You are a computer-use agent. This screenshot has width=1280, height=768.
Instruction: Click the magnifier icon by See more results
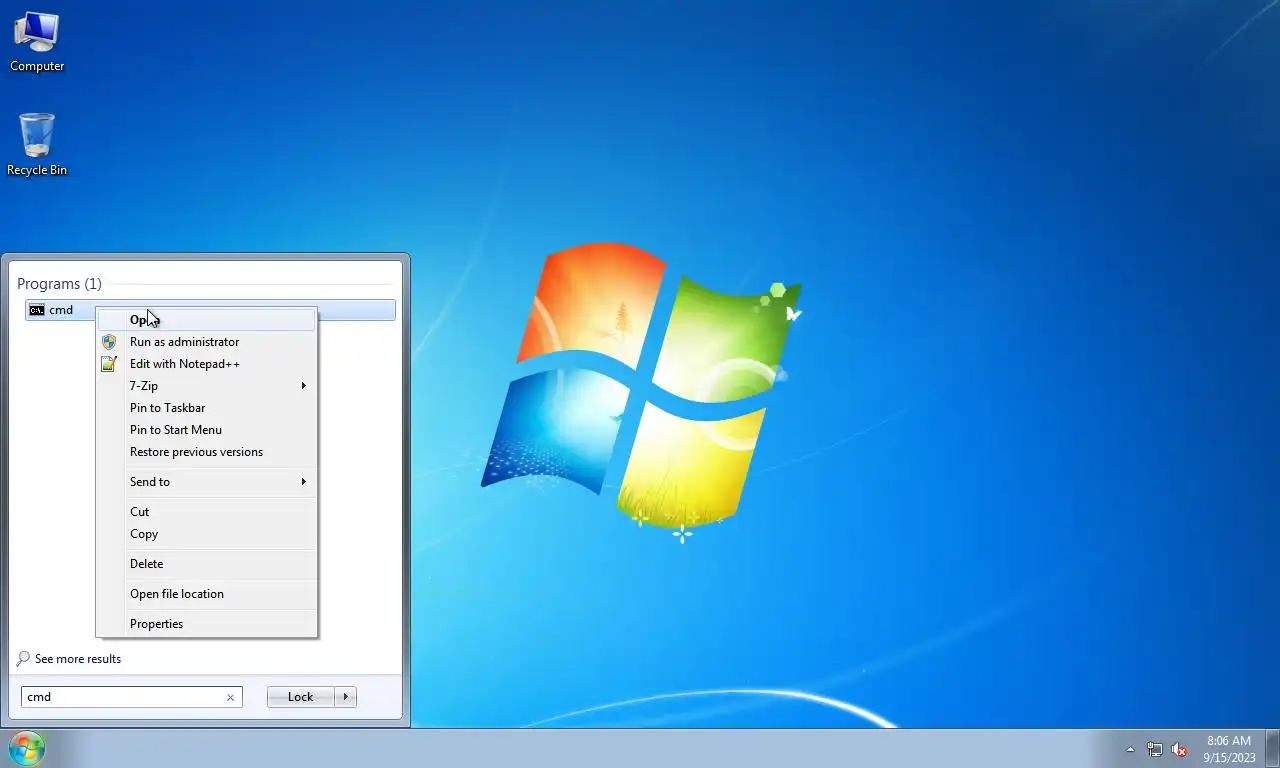[x=23, y=659]
